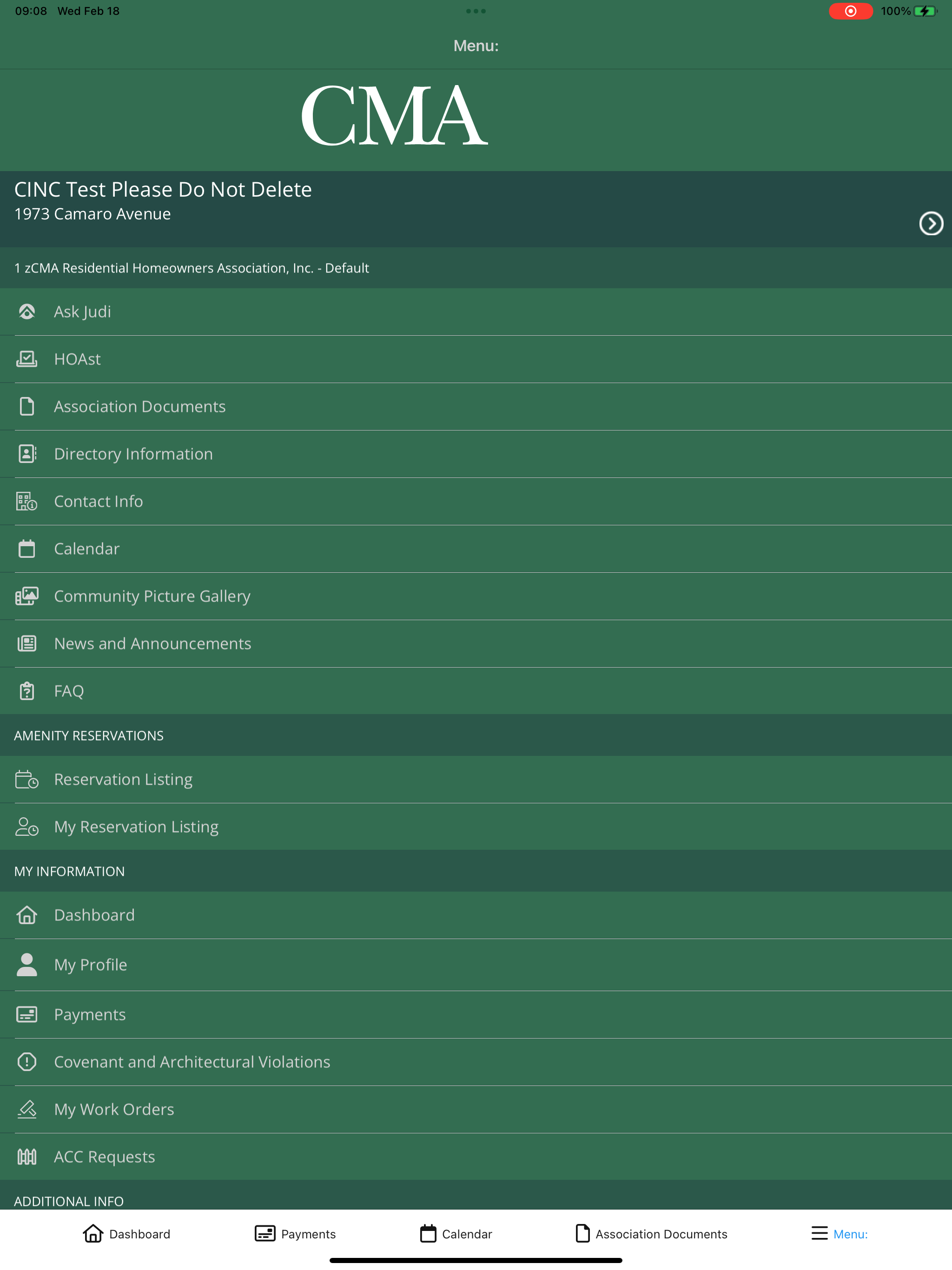The width and height of the screenshot is (952, 1270).
Task: Open Dashboard under My Information
Action: point(476,915)
